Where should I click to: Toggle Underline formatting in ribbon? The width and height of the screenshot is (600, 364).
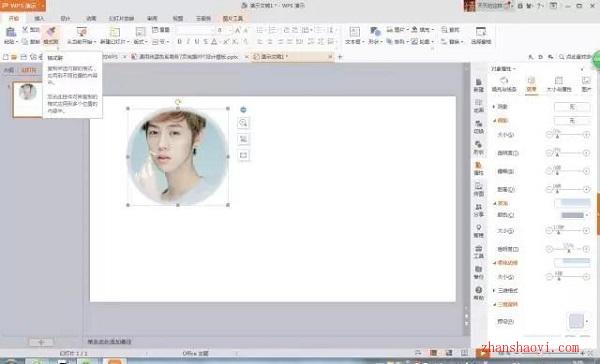(197, 41)
